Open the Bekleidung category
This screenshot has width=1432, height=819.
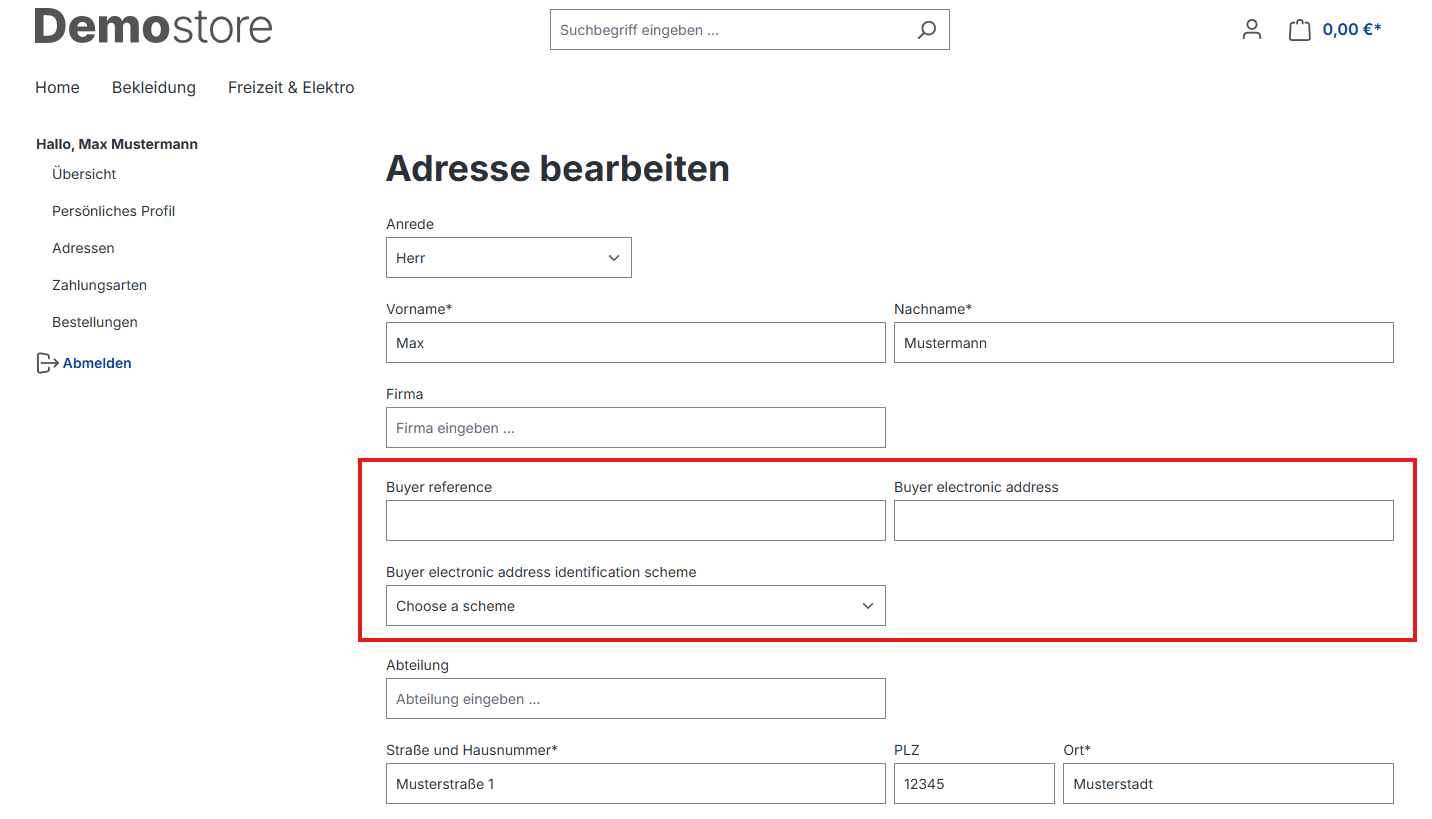(154, 88)
